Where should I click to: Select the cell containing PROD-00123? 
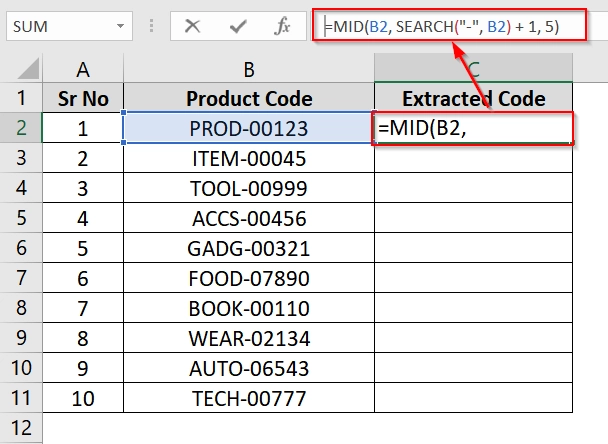pyautogui.click(x=249, y=128)
